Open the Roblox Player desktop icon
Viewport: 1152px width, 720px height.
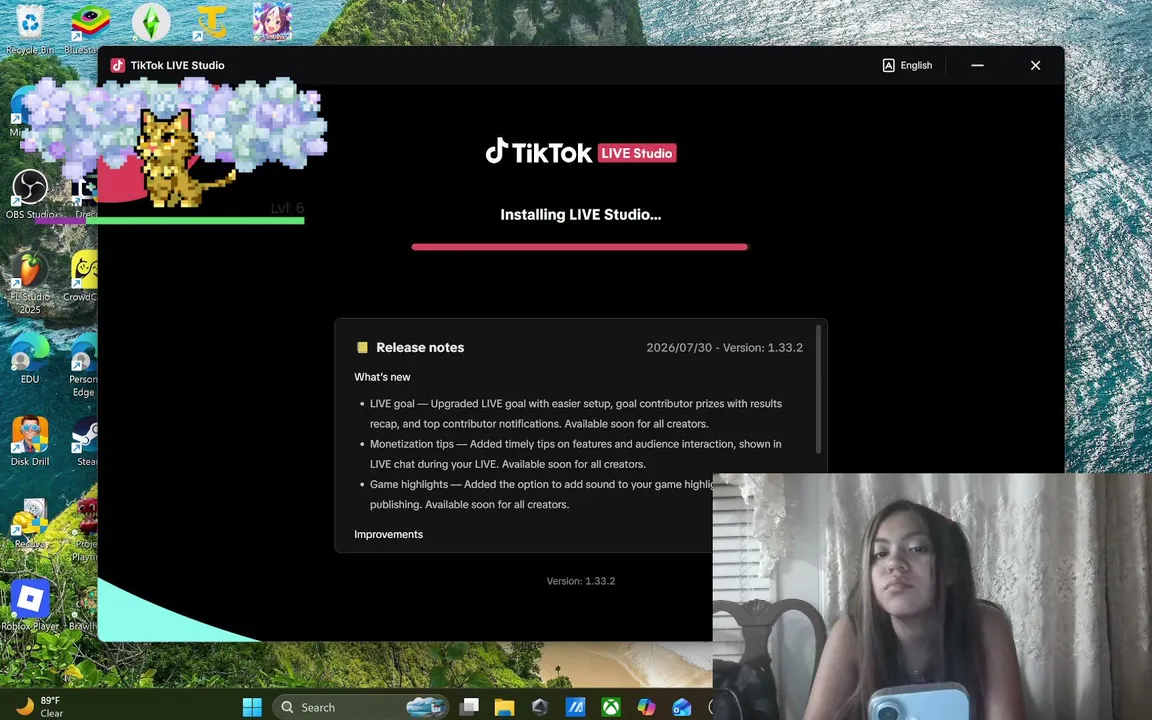pyautogui.click(x=30, y=606)
